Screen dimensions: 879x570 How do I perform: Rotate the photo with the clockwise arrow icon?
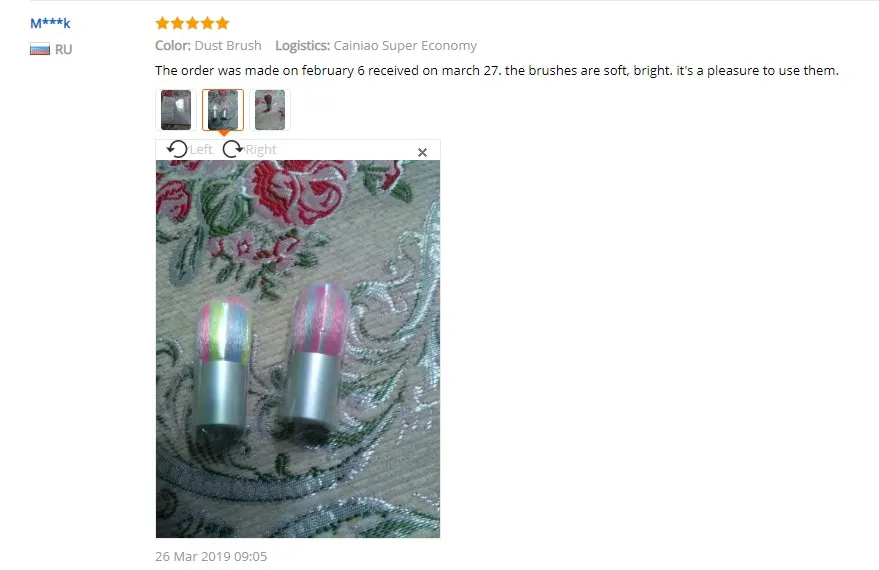pos(233,149)
